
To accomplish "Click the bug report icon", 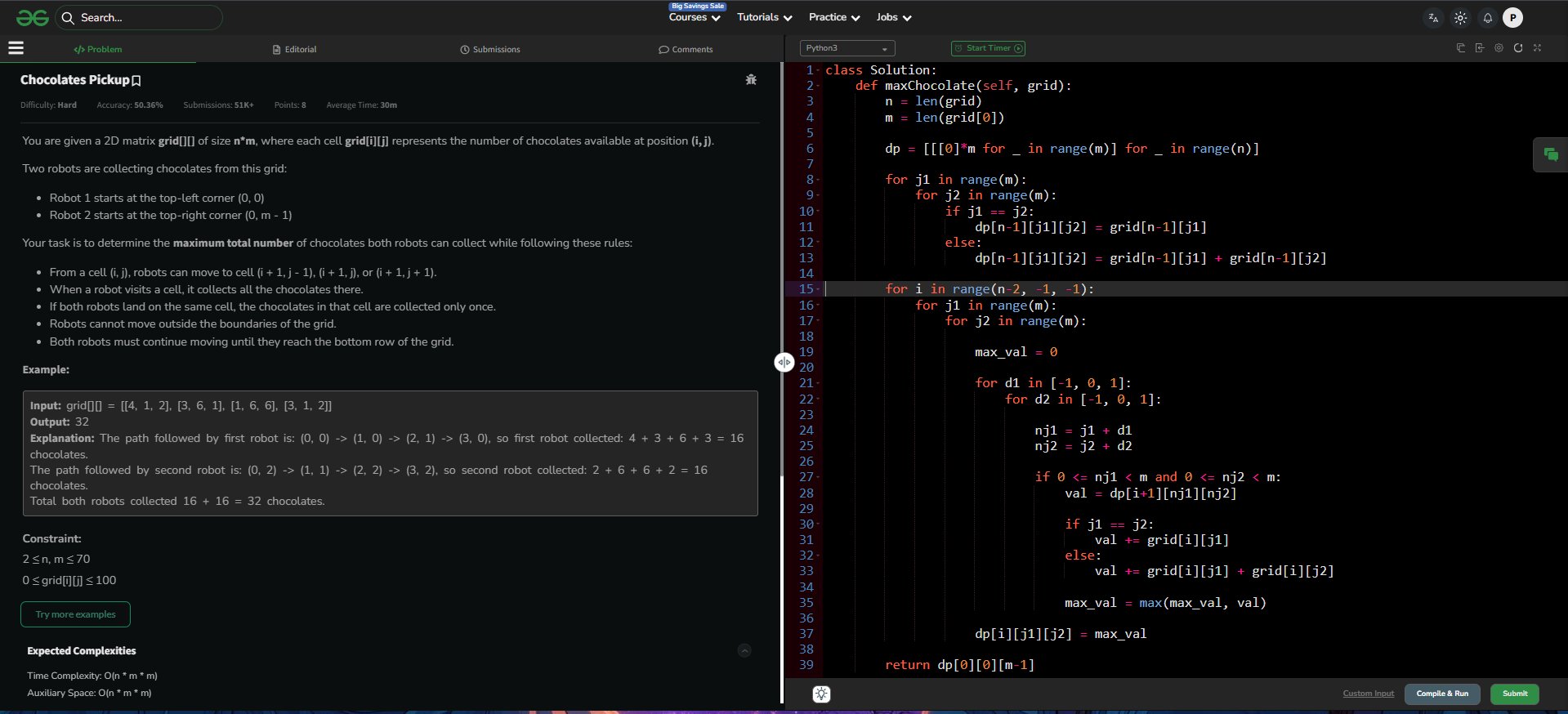I will click(x=751, y=80).
